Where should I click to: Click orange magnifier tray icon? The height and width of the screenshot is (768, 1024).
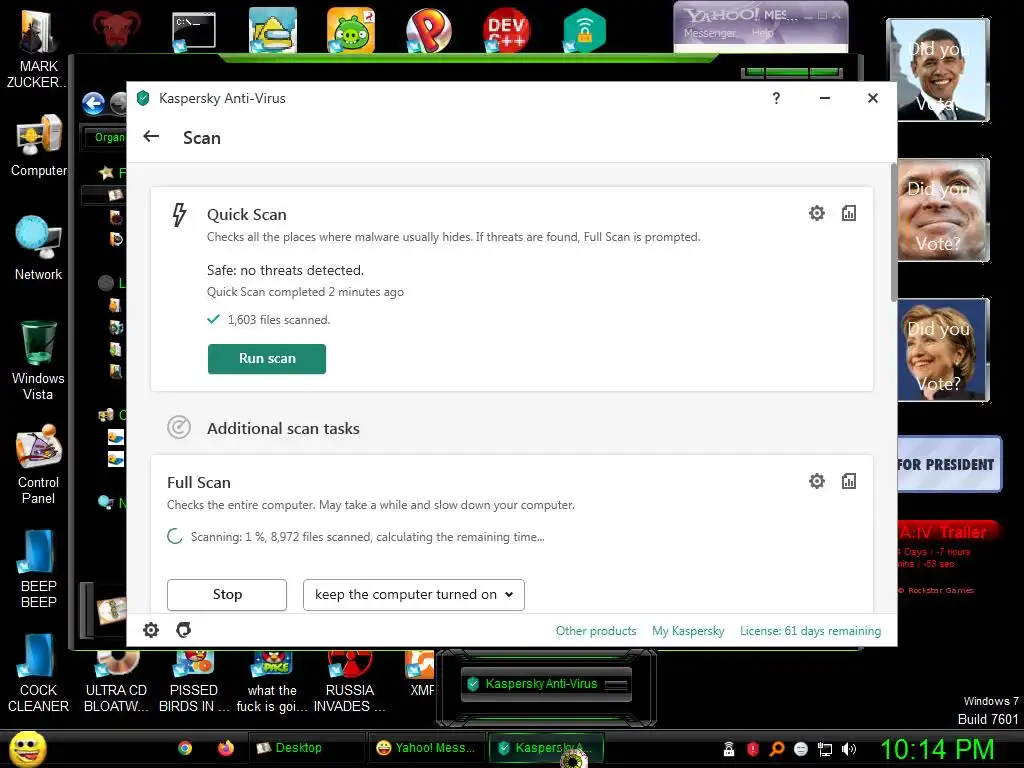[x=776, y=749]
